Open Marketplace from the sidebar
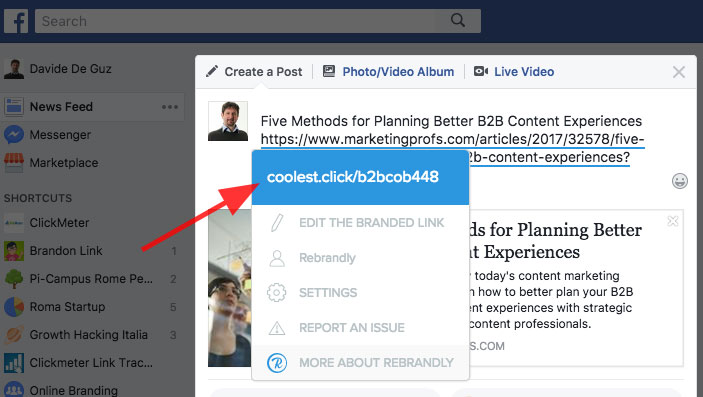Screen dimensions: 703x397 (64, 162)
